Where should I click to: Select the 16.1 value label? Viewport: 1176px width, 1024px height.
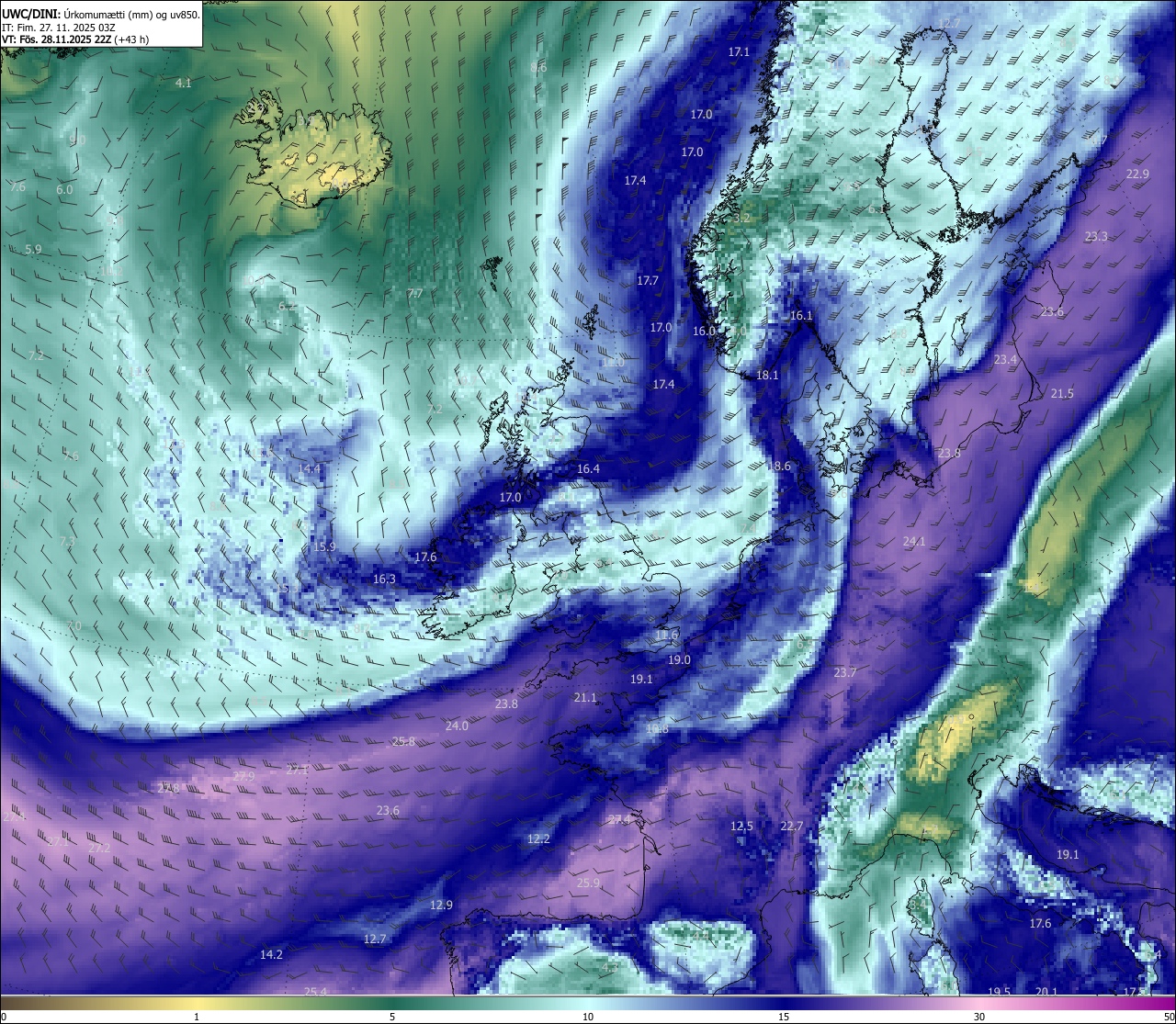pos(801,316)
